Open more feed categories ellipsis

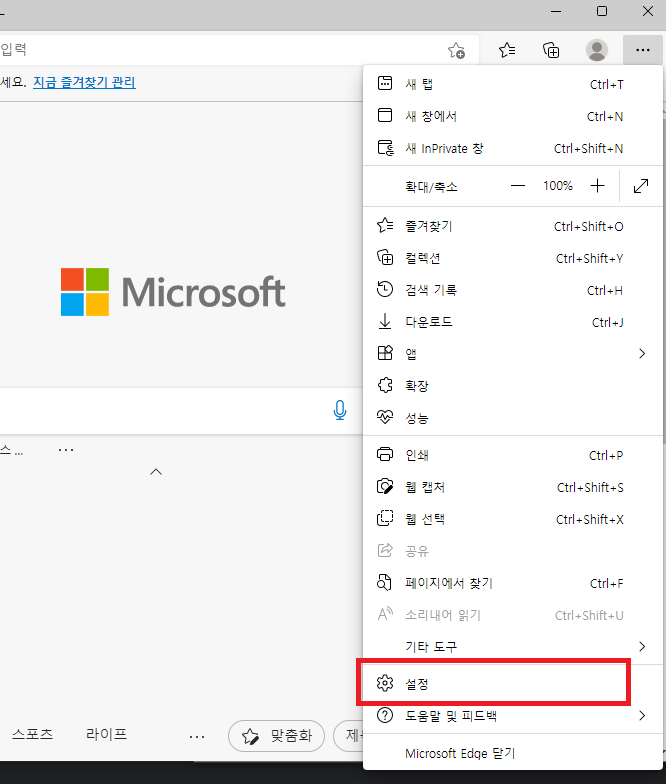click(197, 736)
